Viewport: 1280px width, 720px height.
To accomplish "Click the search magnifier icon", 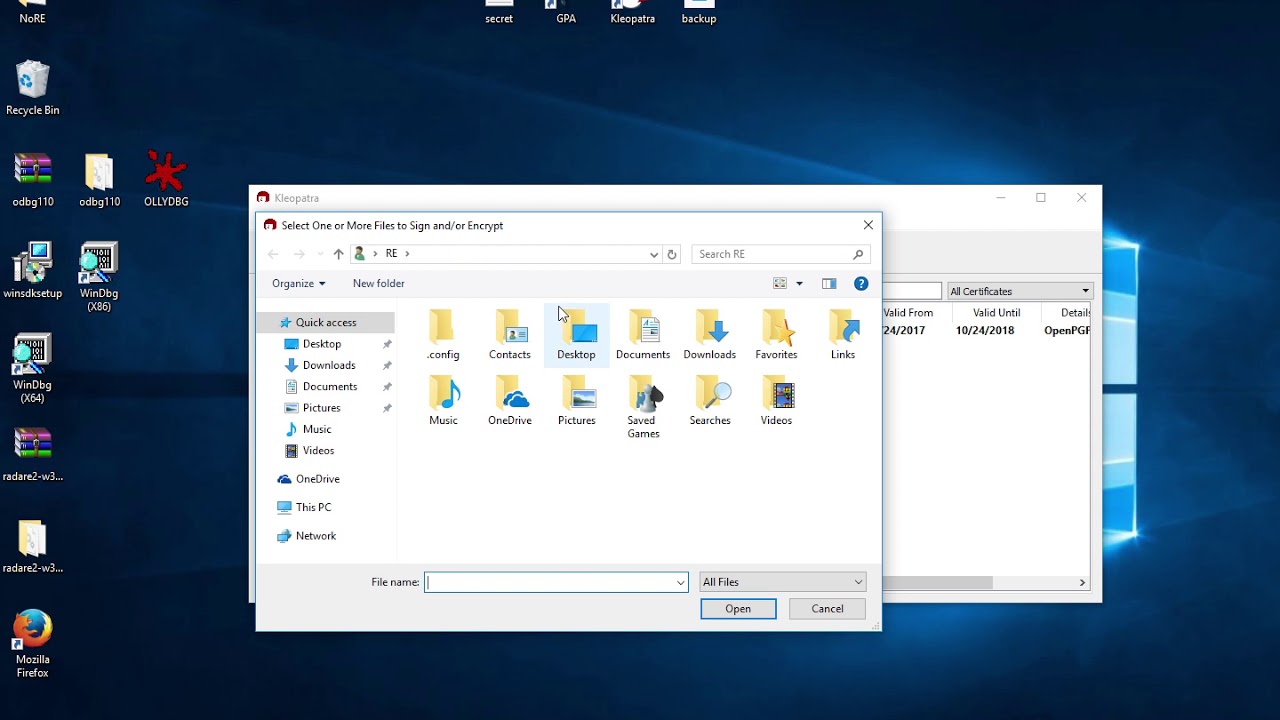I will click(858, 254).
